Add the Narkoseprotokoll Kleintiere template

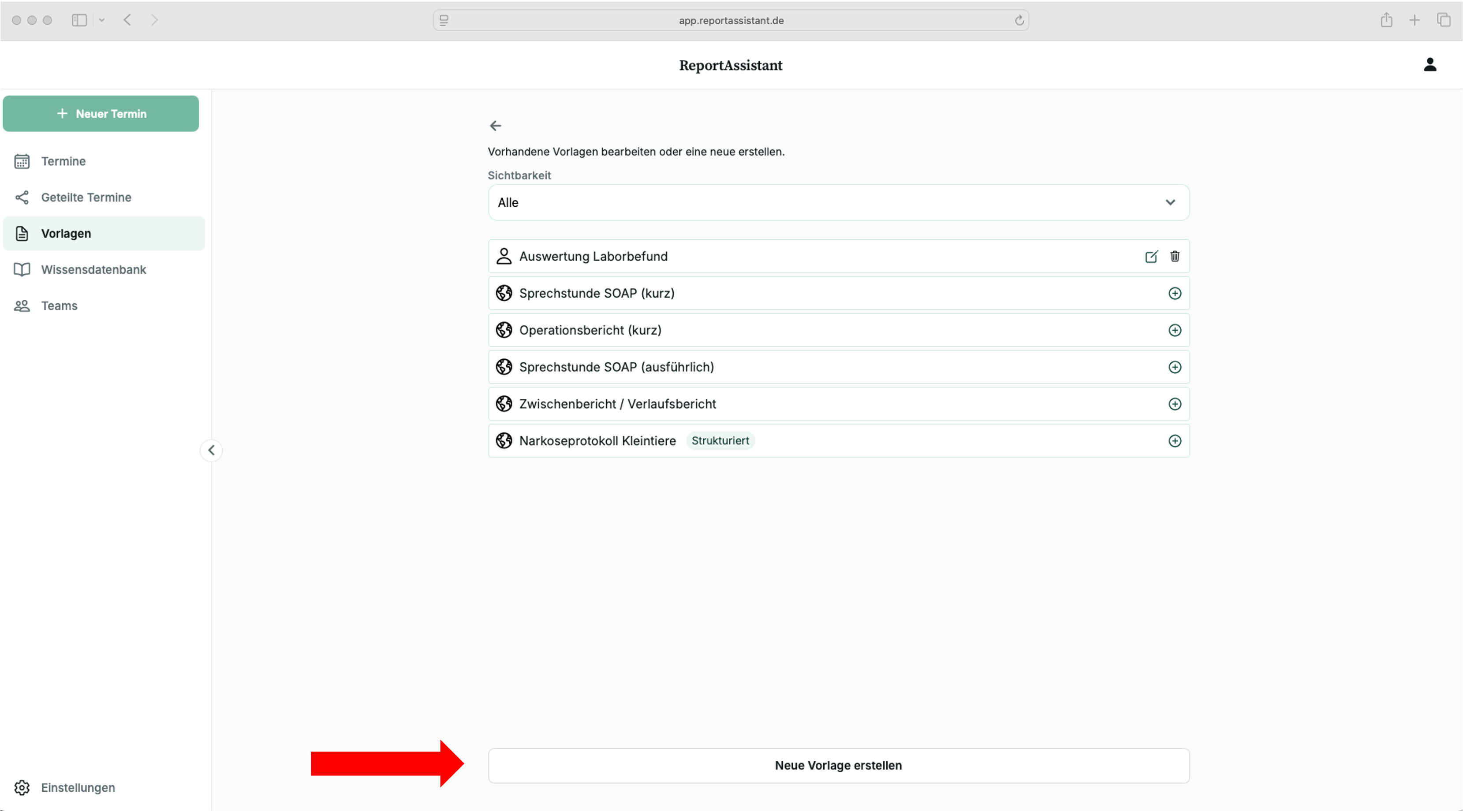pyautogui.click(x=1175, y=441)
